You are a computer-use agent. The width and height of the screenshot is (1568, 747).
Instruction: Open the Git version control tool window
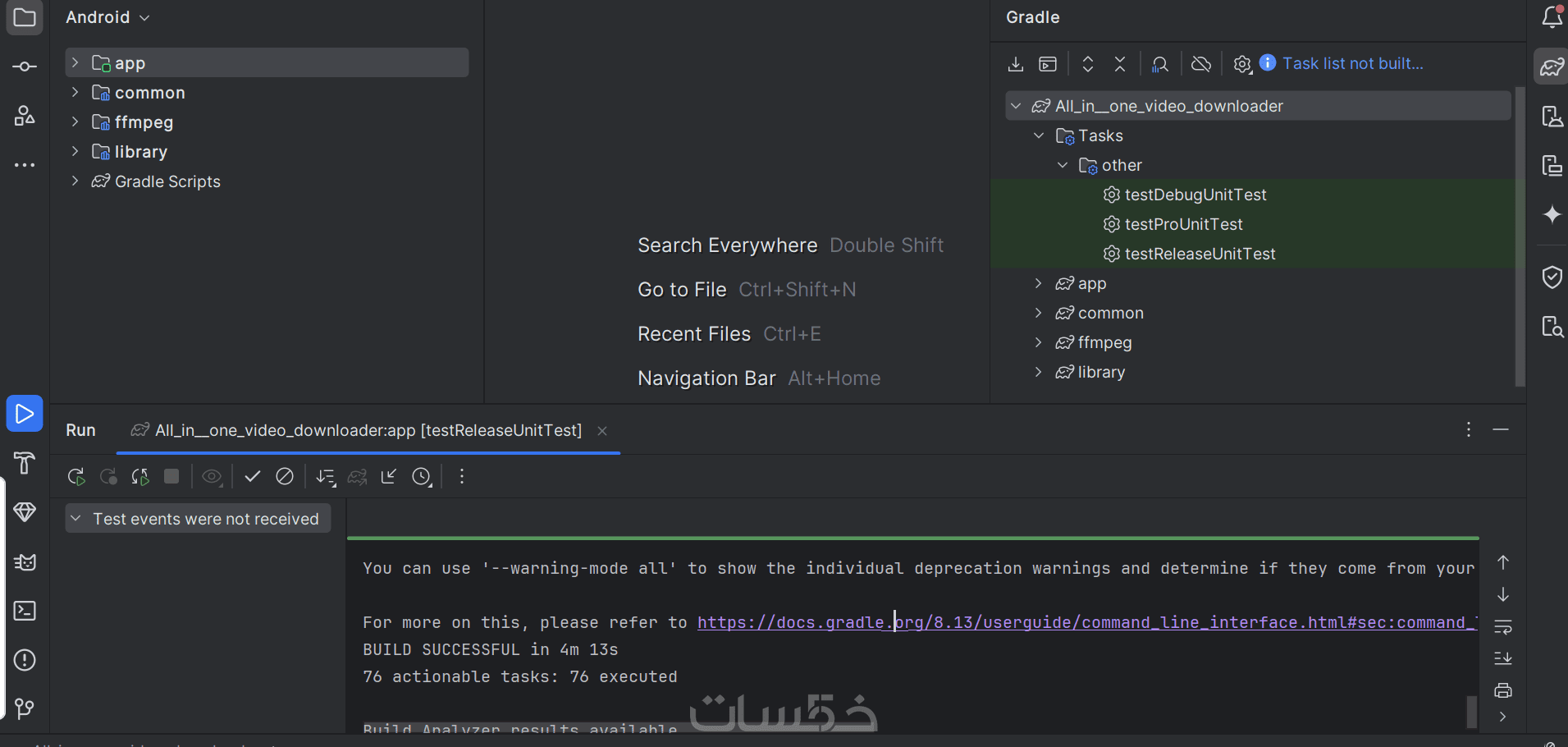click(x=25, y=708)
